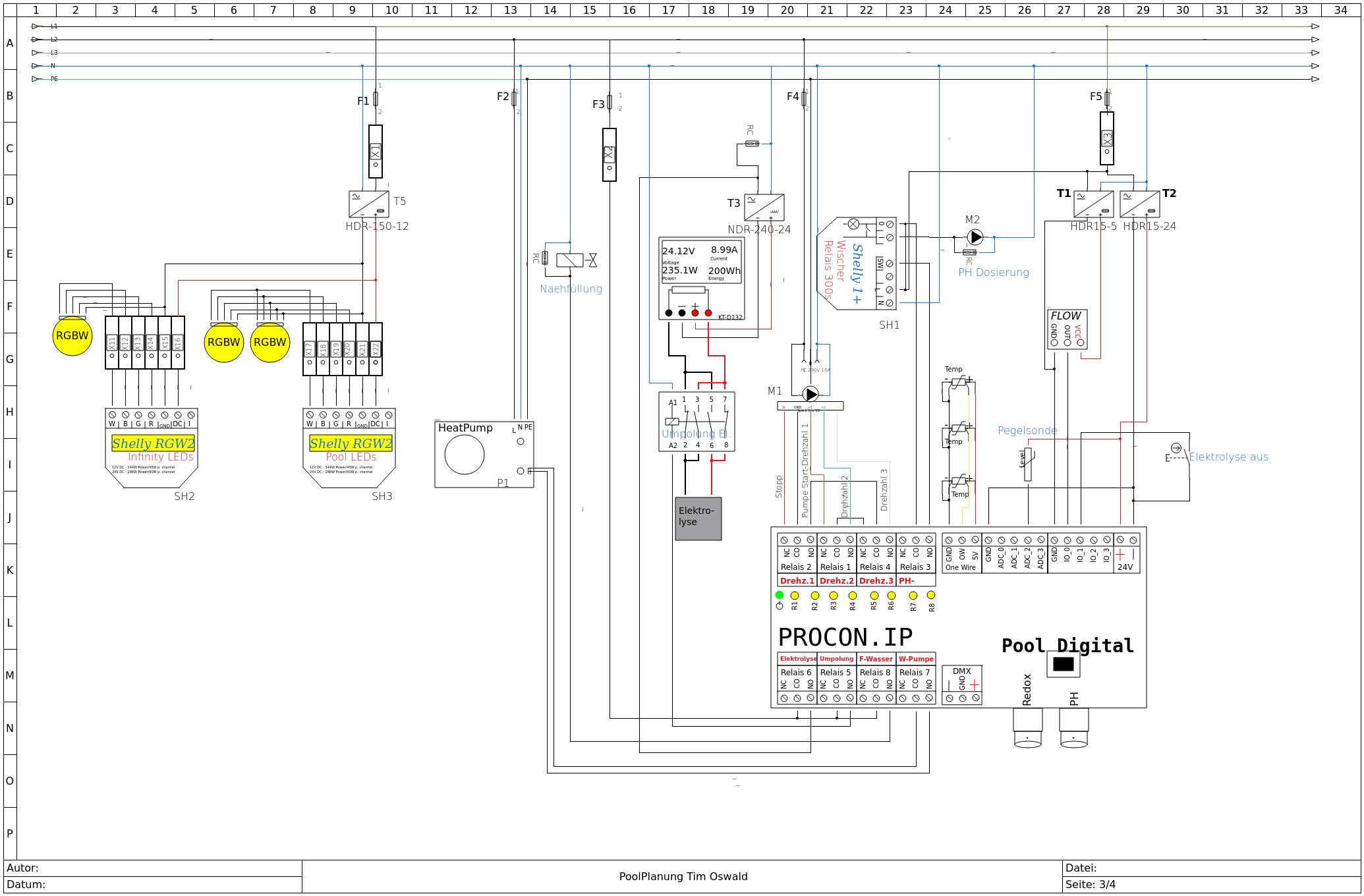Image resolution: width=1364 pixels, height=896 pixels.
Task: Click the red F-Wasser label
Action: (x=876, y=659)
